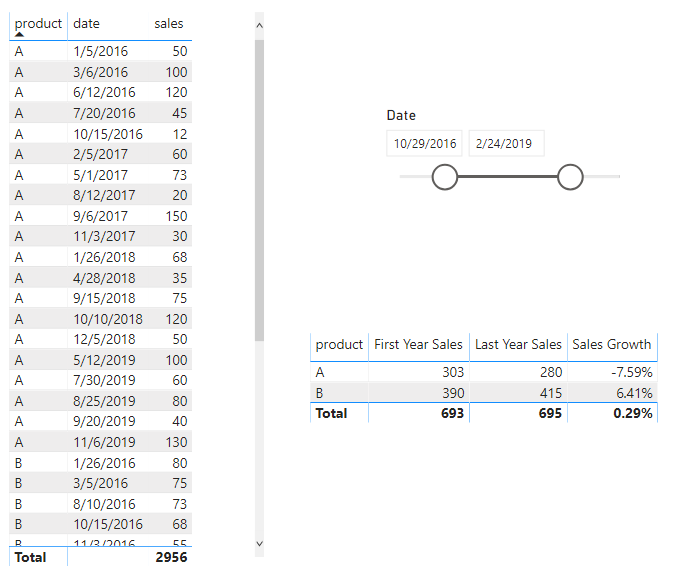Select the 1/5/2016 date cell
The width and height of the screenshot is (684, 582).
(x=100, y=51)
